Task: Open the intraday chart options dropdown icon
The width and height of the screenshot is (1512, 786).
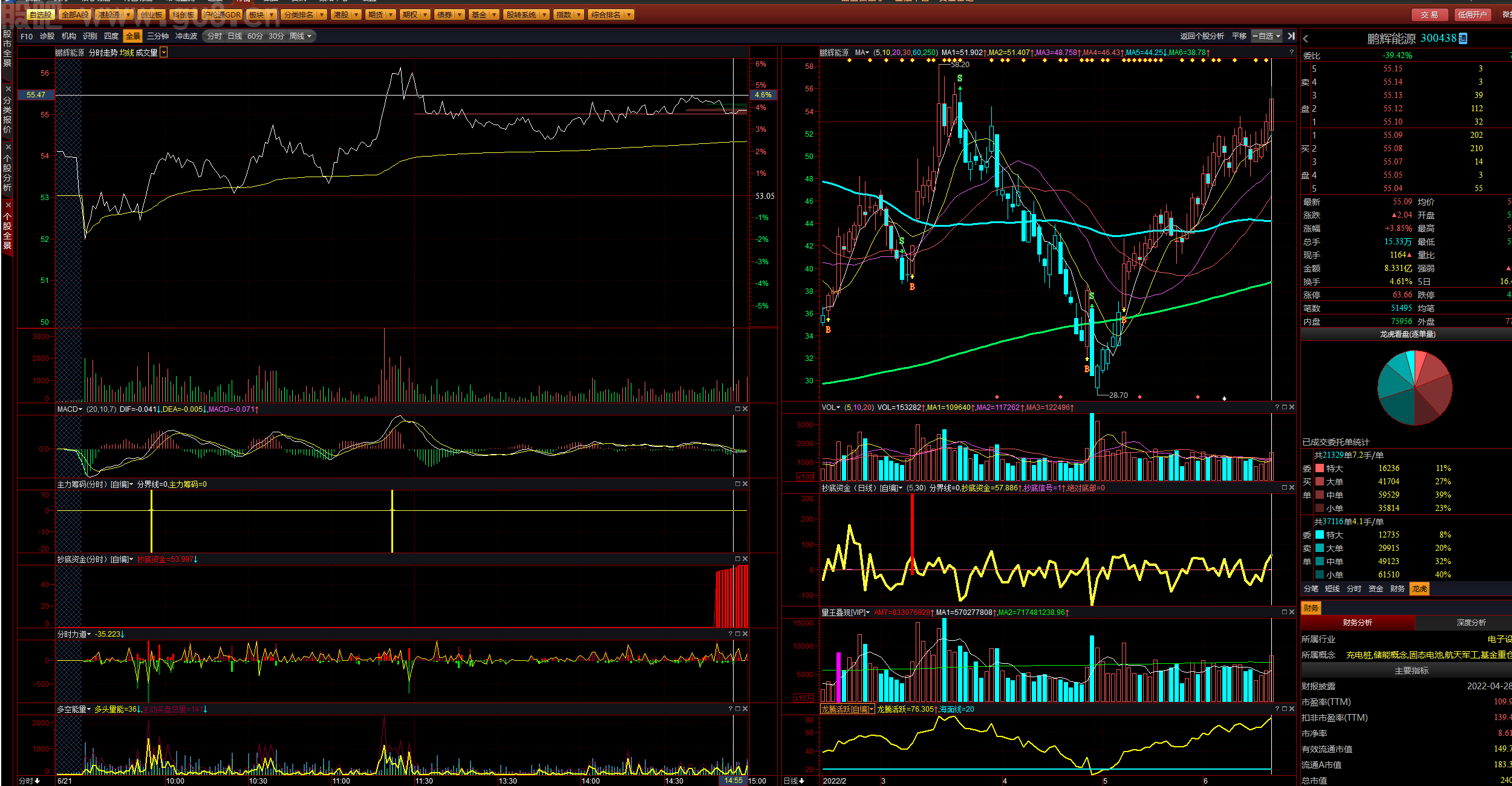Action: coord(164,53)
